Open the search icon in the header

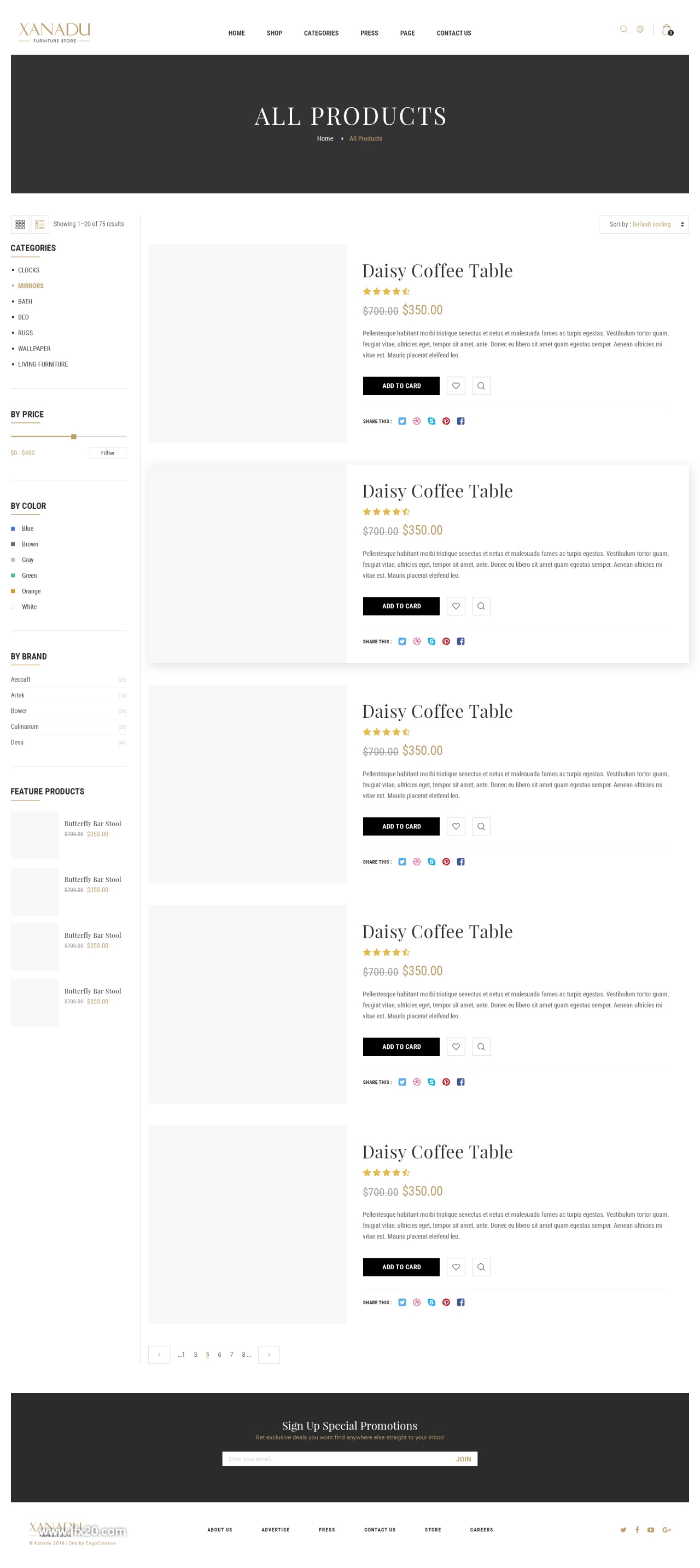pyautogui.click(x=623, y=29)
